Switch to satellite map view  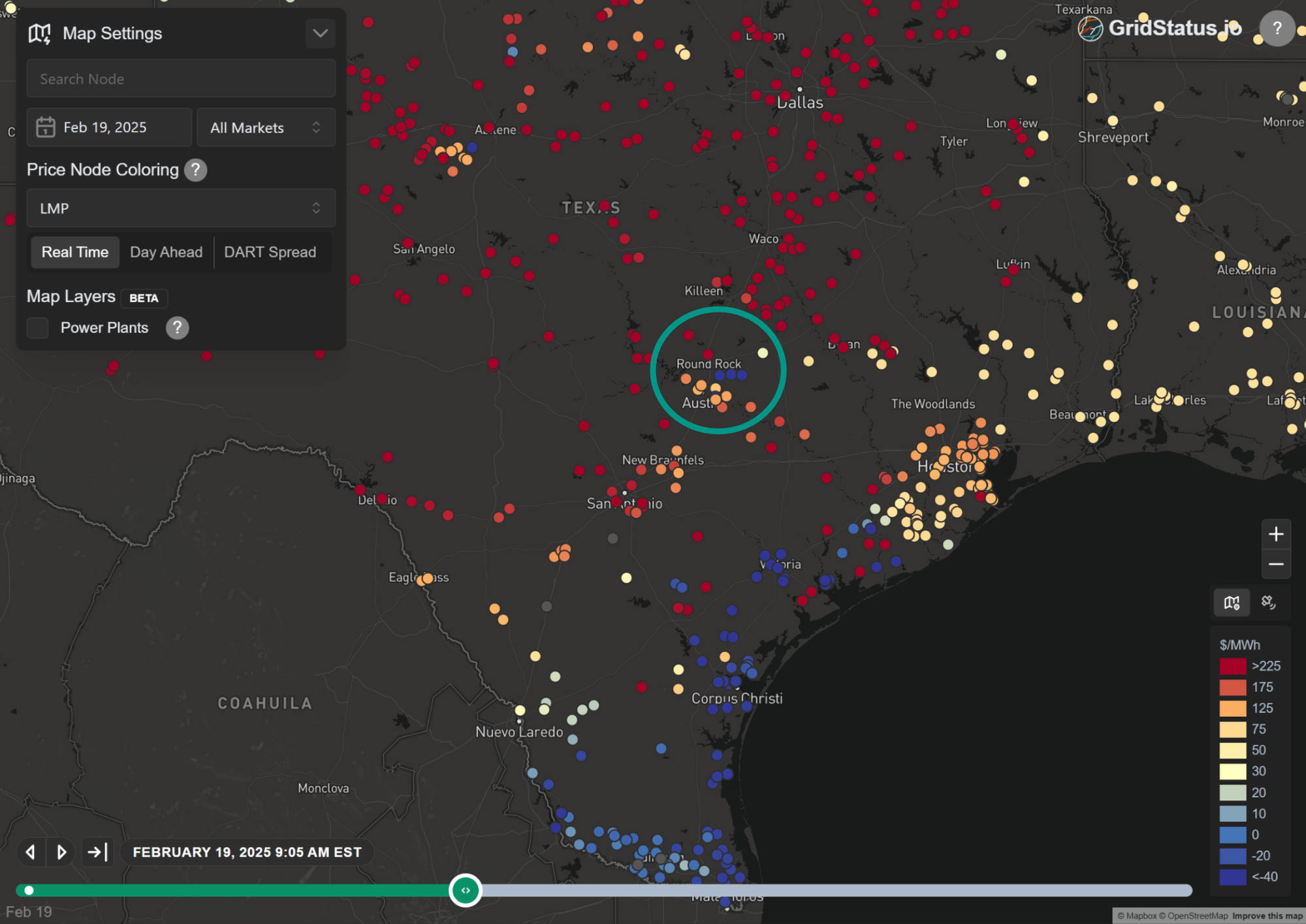point(1268,602)
